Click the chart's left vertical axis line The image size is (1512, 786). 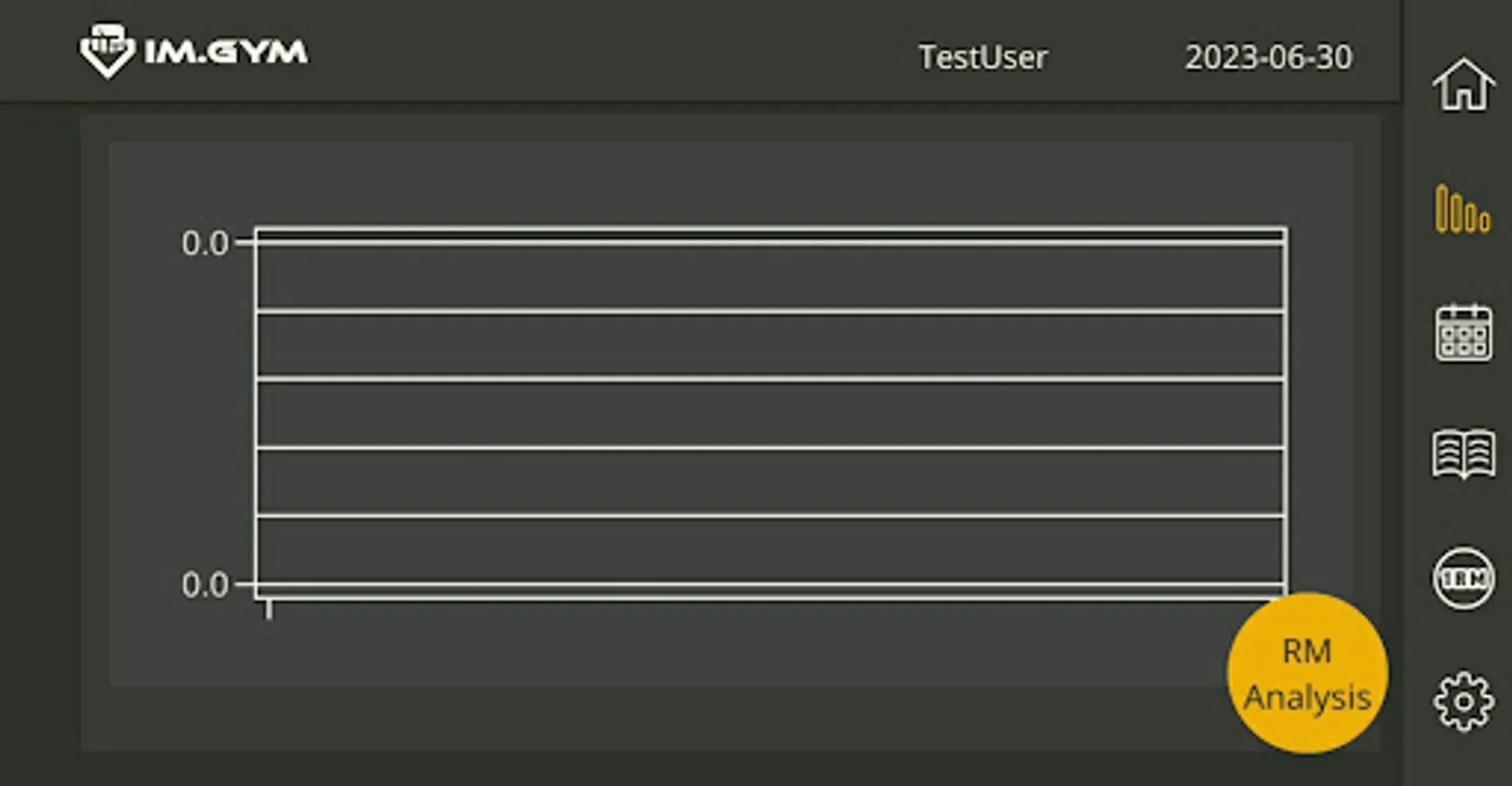click(256, 410)
